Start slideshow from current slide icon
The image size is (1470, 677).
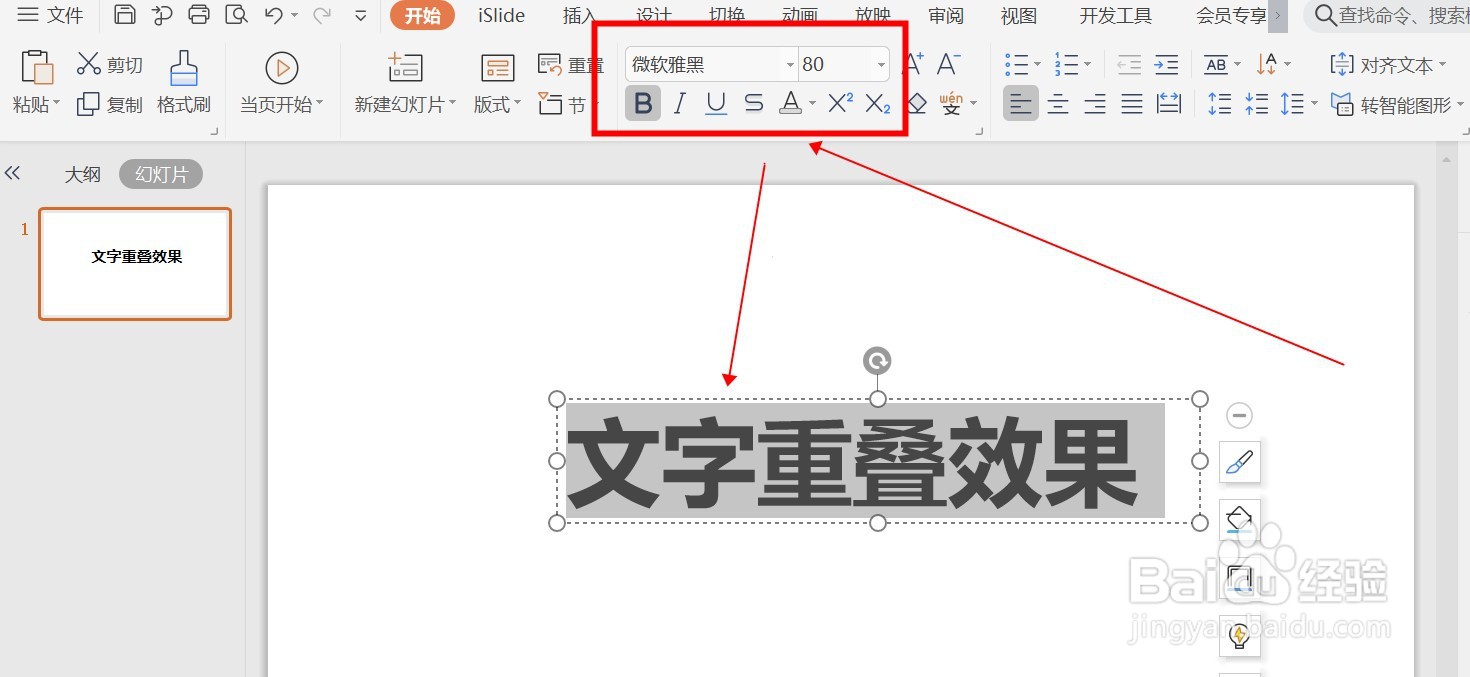[x=282, y=67]
